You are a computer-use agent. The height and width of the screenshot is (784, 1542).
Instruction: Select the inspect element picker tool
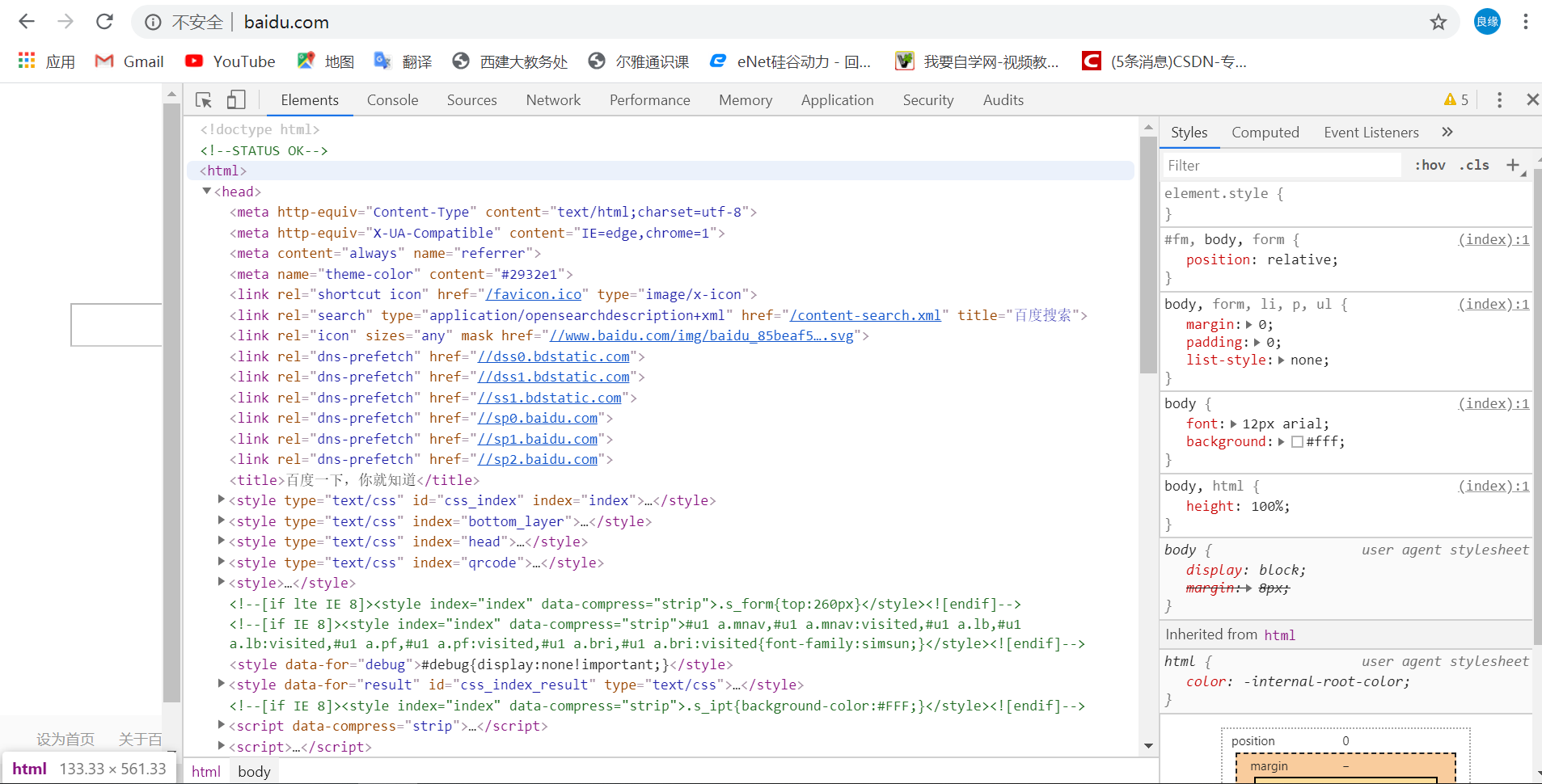[x=203, y=99]
